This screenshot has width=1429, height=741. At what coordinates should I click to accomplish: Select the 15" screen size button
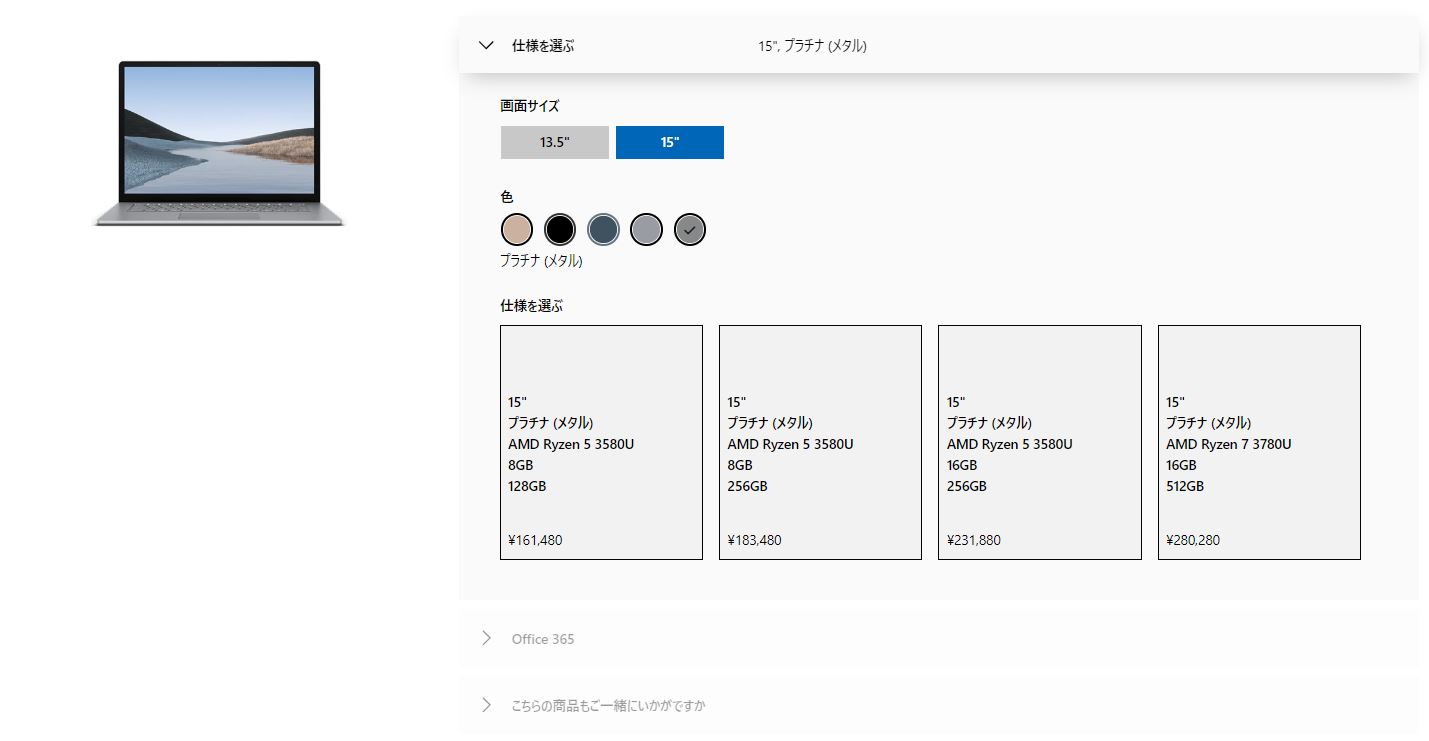(670, 142)
